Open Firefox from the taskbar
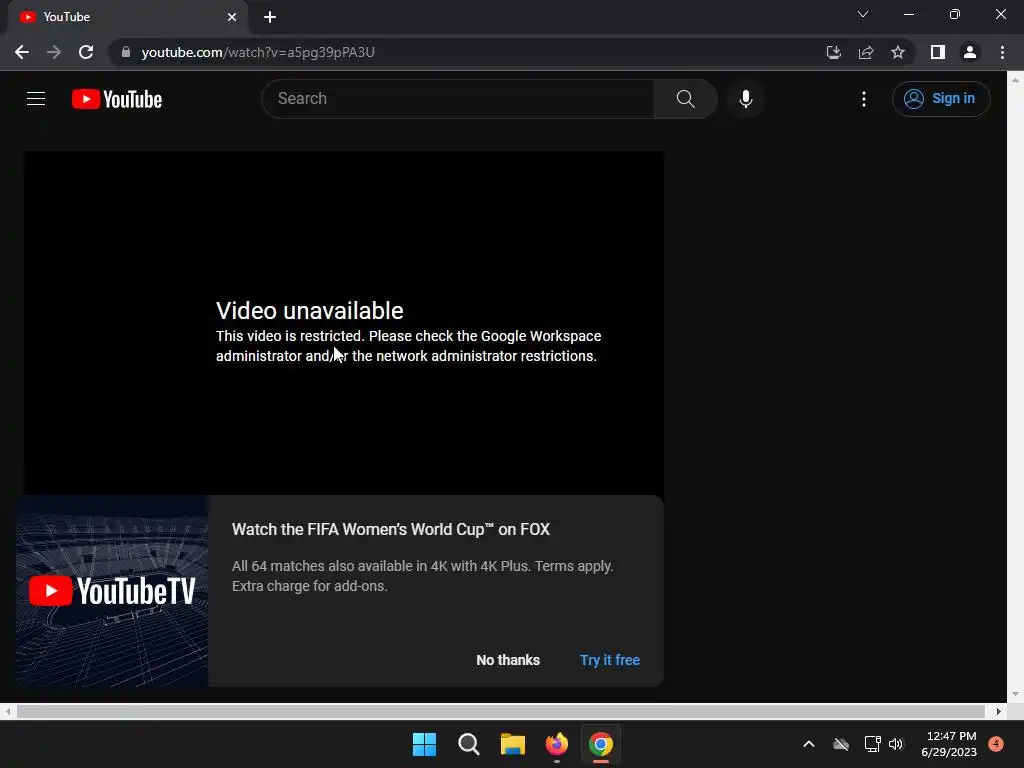 556,744
